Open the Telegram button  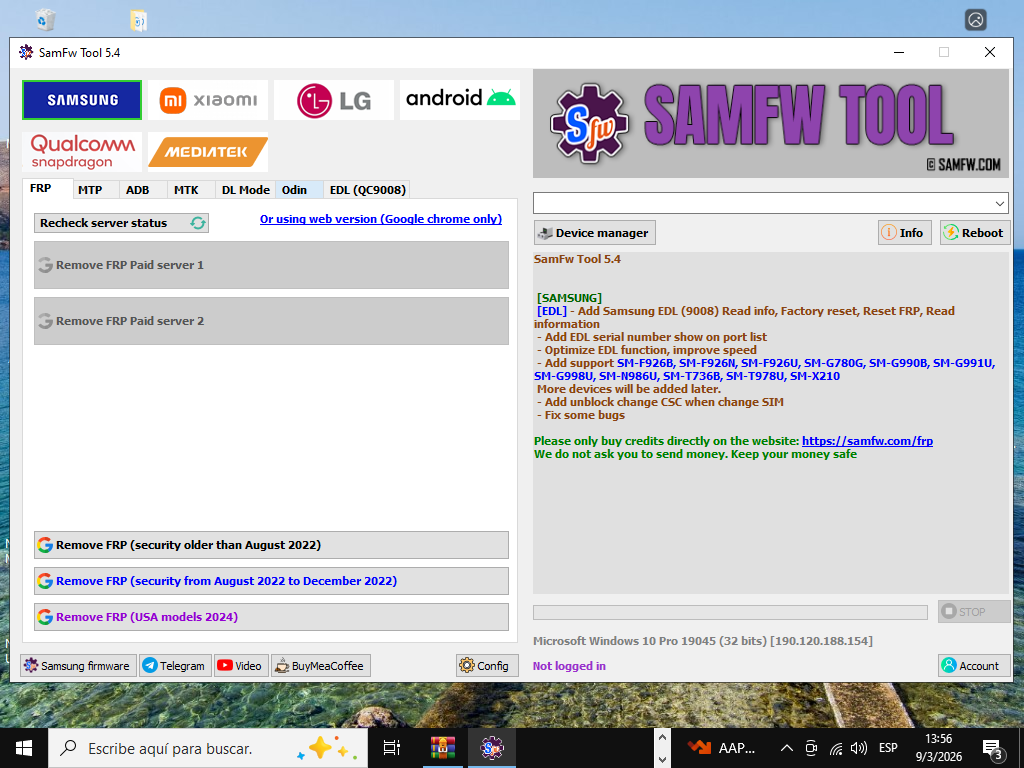[175, 665]
